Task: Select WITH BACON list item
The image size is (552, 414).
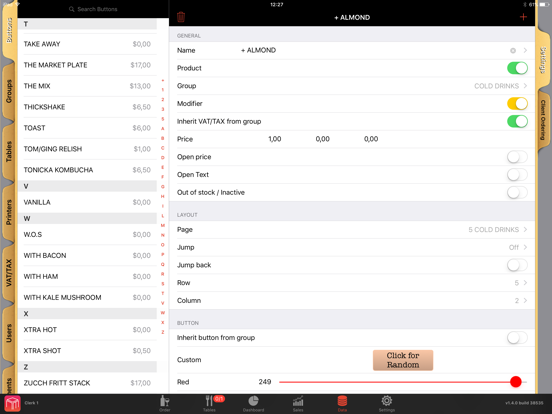Action: (87, 256)
